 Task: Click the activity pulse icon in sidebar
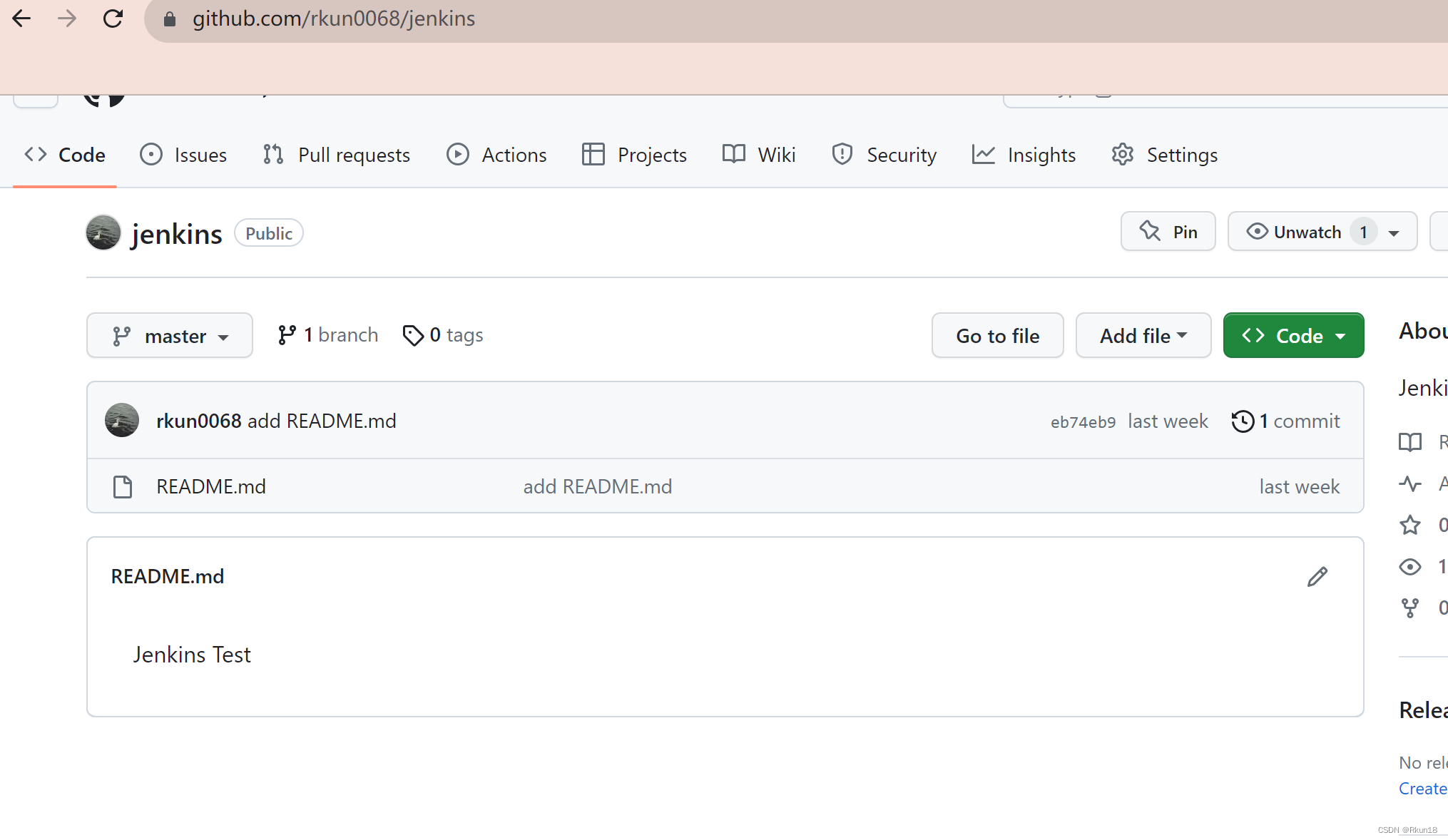coord(1410,484)
